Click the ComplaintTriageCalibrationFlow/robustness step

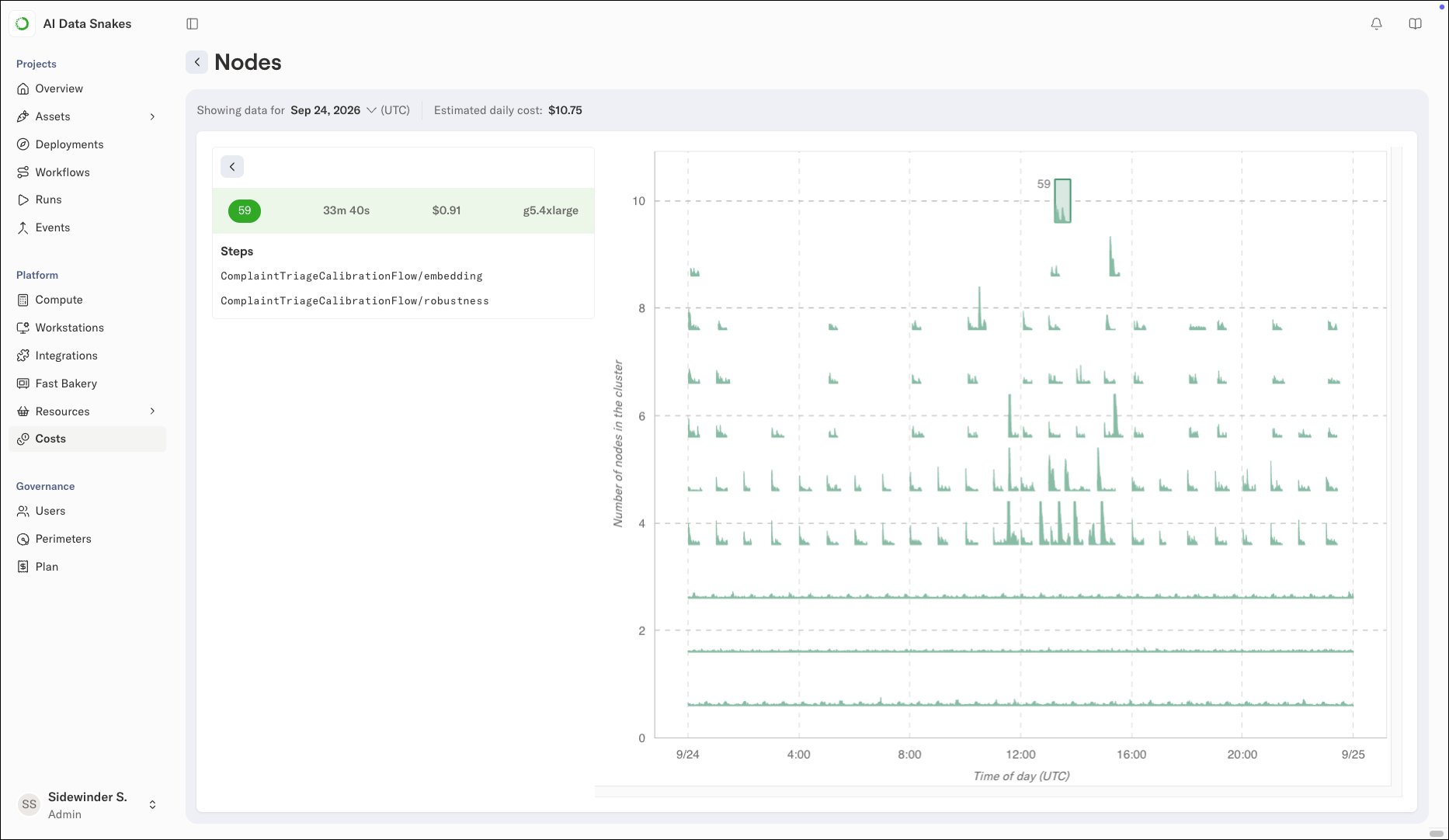[355, 300]
